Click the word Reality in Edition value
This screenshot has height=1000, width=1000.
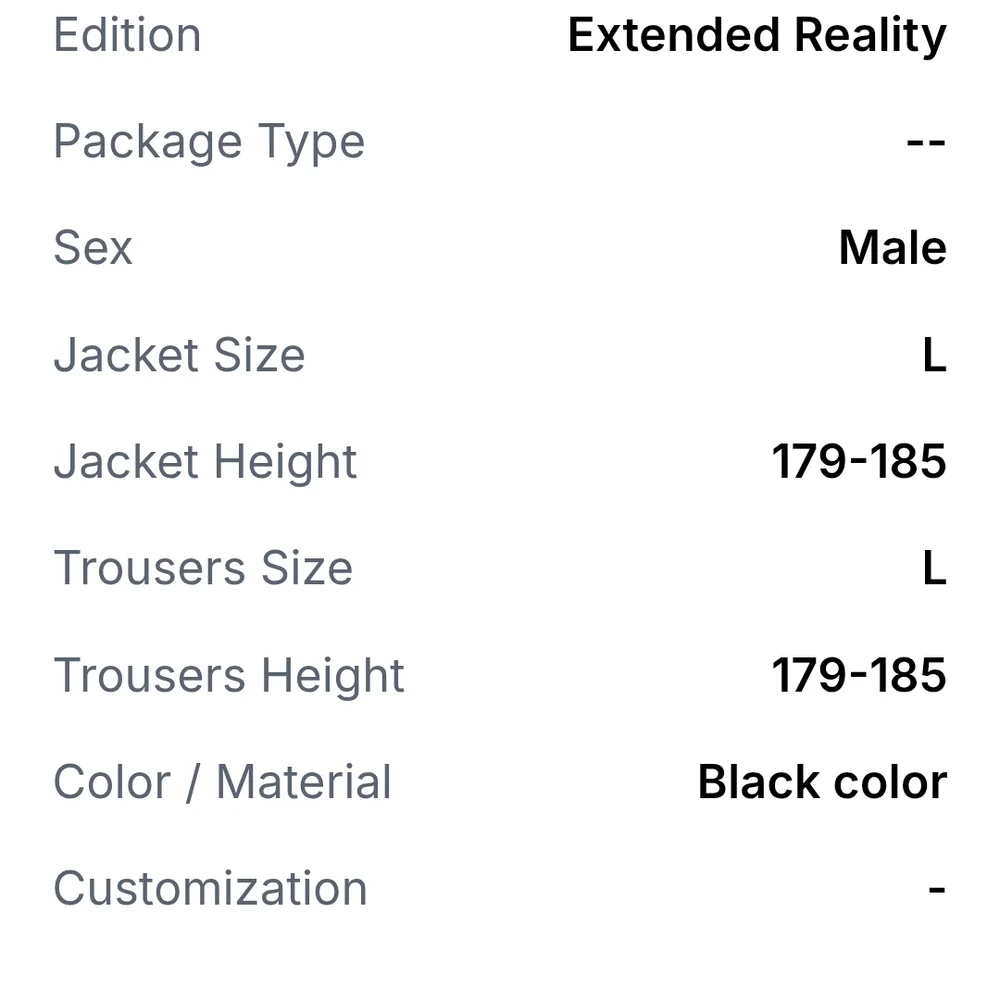pos(871,36)
